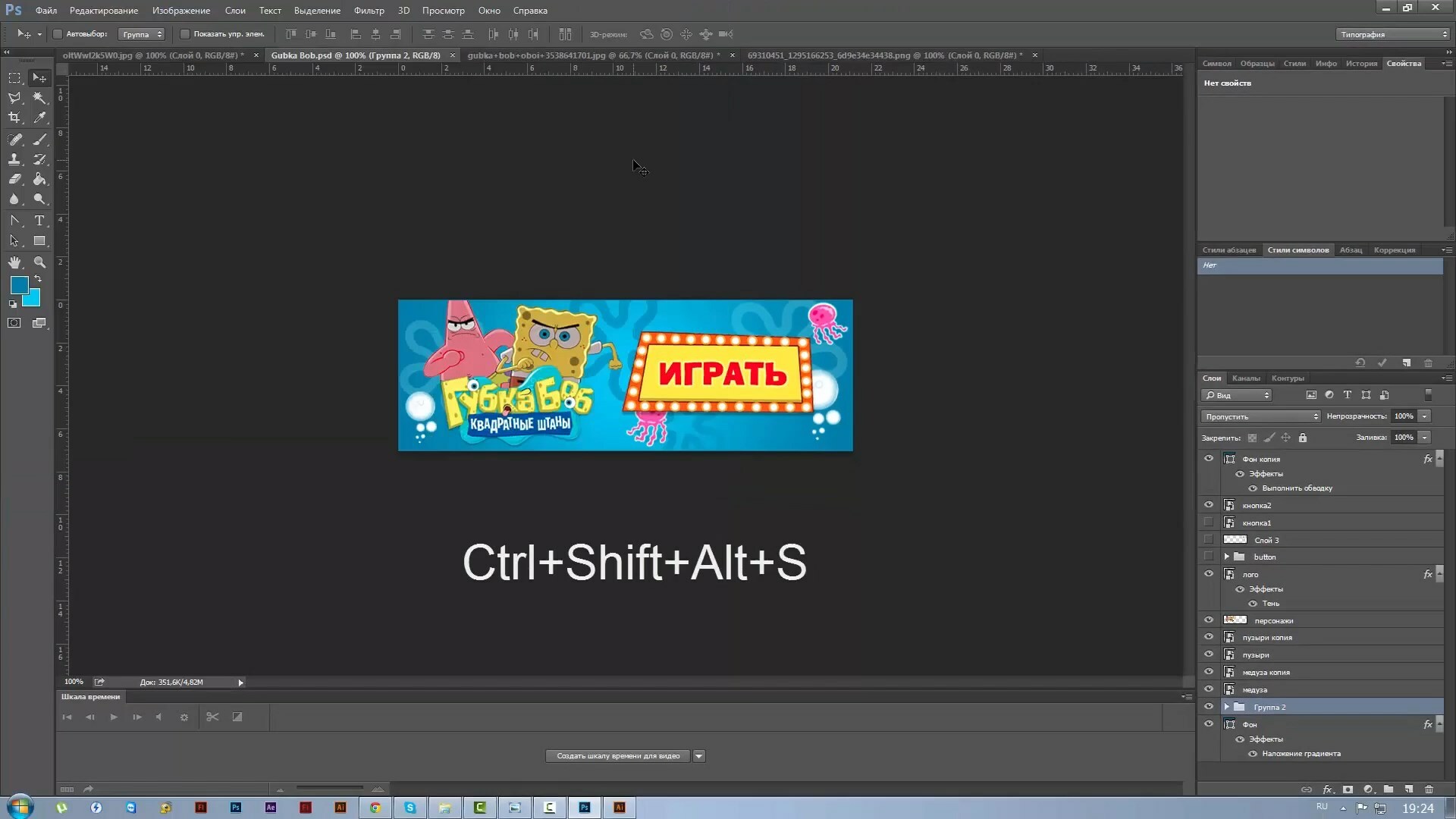This screenshot has width=1456, height=819.
Task: Open Chrome from the taskbar
Action: point(375,808)
